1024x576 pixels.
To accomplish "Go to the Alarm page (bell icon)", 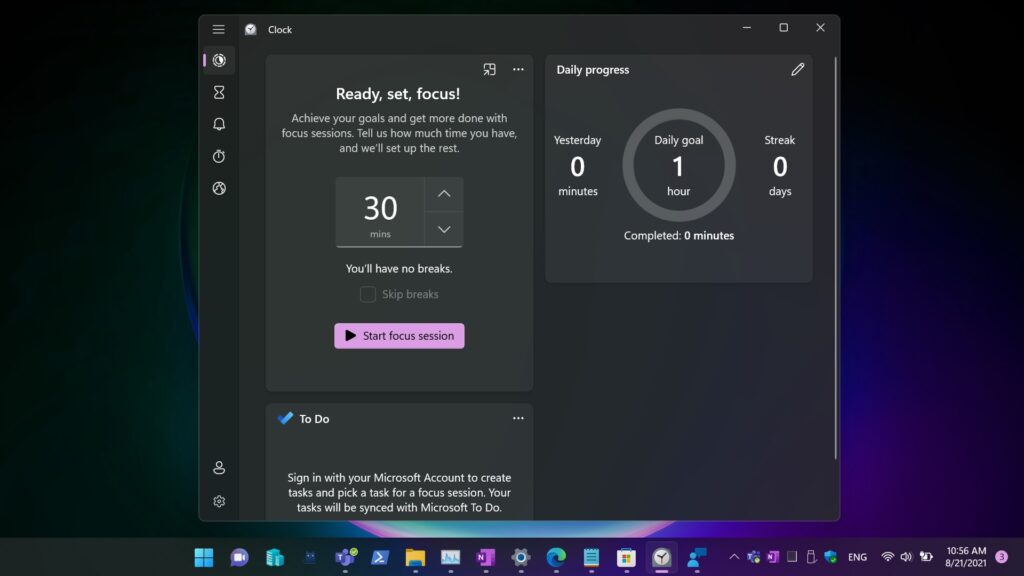I will (x=219, y=124).
